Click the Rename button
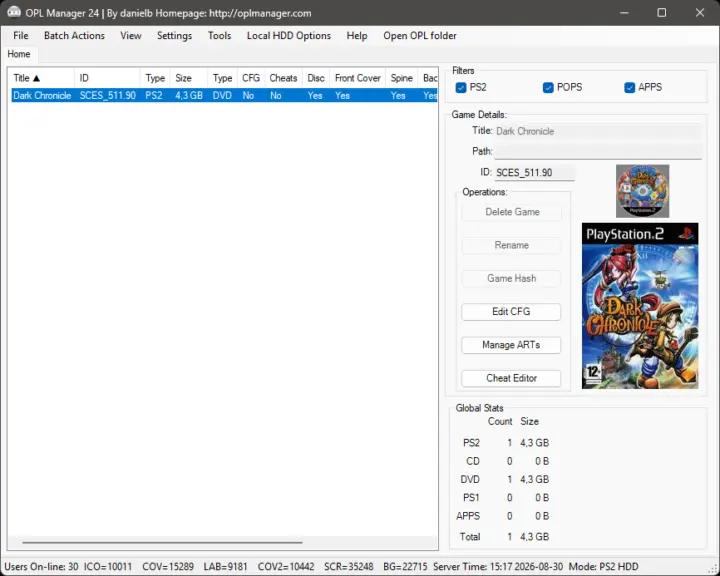Image resolution: width=720 pixels, height=576 pixels. (x=511, y=245)
